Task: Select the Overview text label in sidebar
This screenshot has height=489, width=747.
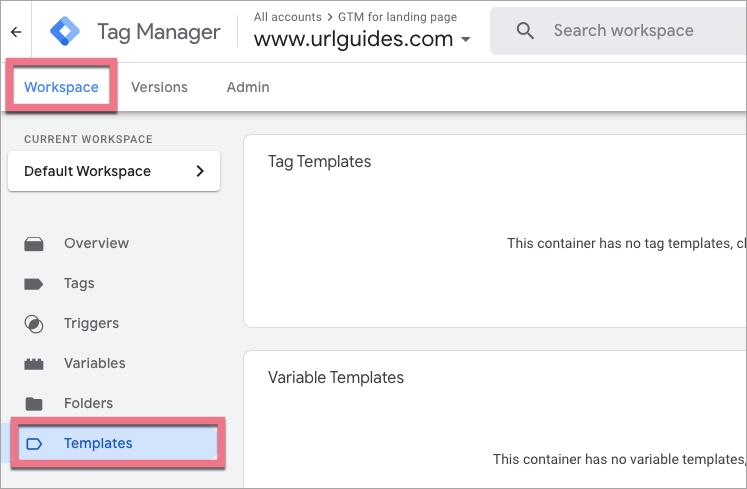Action: [x=96, y=243]
